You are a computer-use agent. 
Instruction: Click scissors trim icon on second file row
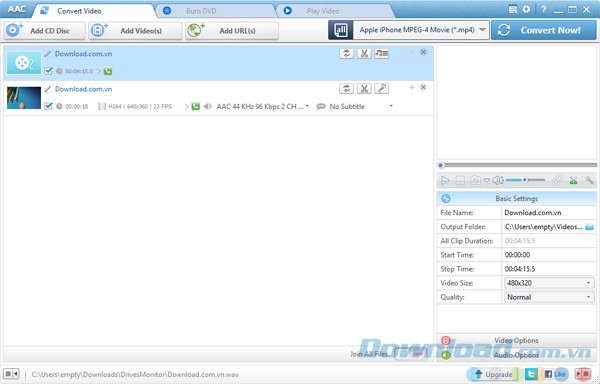click(x=364, y=88)
